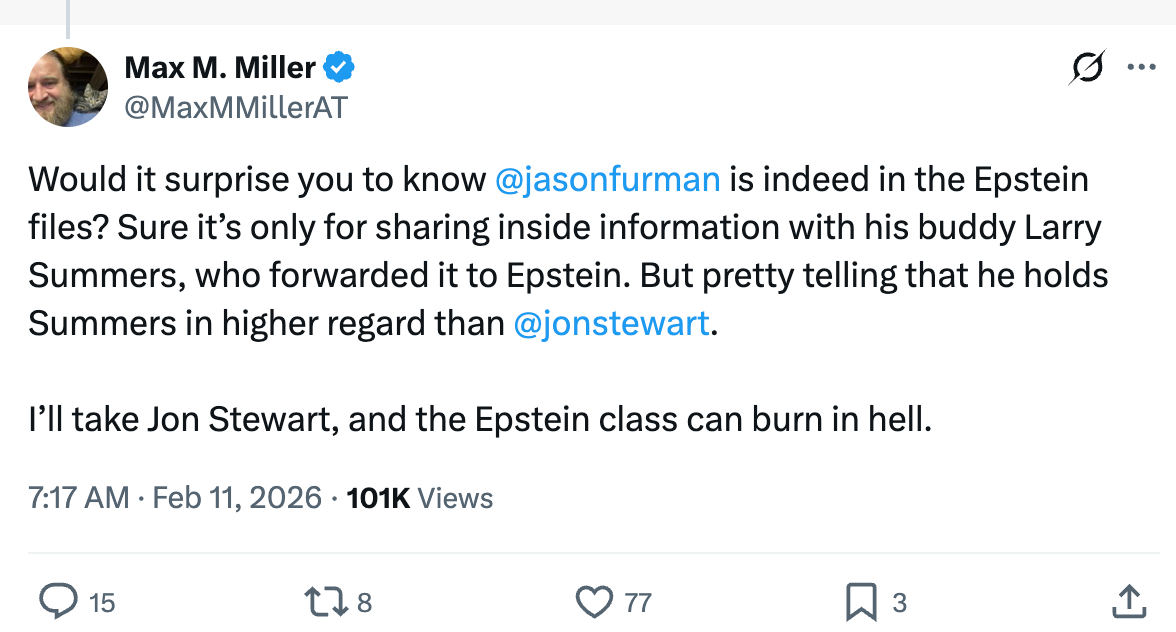
Task: View the 101K Views analytics
Action: pyautogui.click(x=419, y=497)
